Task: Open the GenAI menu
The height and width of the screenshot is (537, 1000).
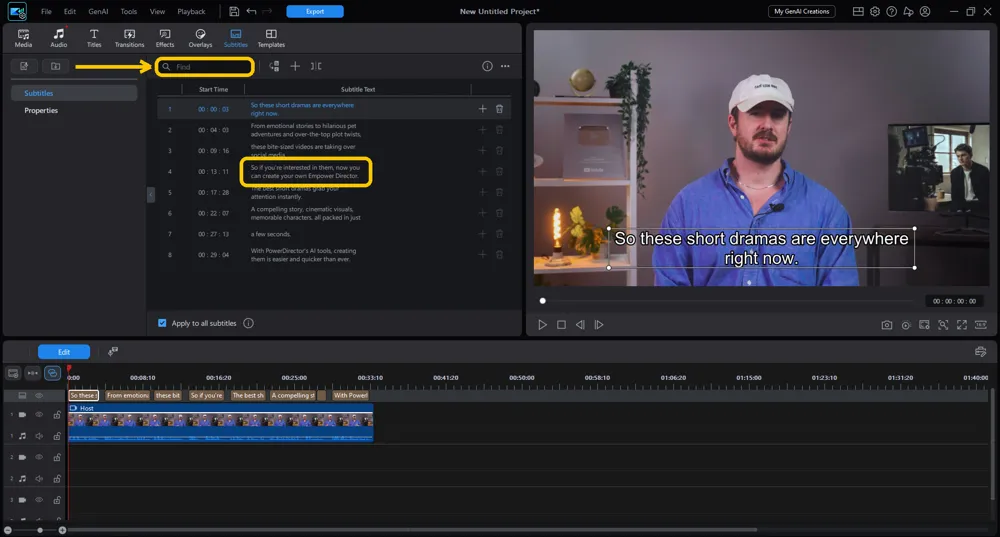Action: (98, 11)
